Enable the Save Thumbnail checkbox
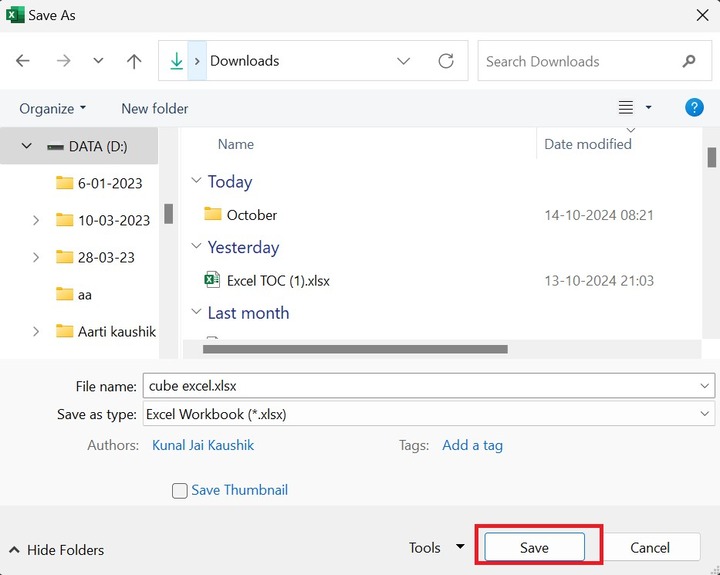Image resolution: width=720 pixels, height=575 pixels. [x=180, y=490]
